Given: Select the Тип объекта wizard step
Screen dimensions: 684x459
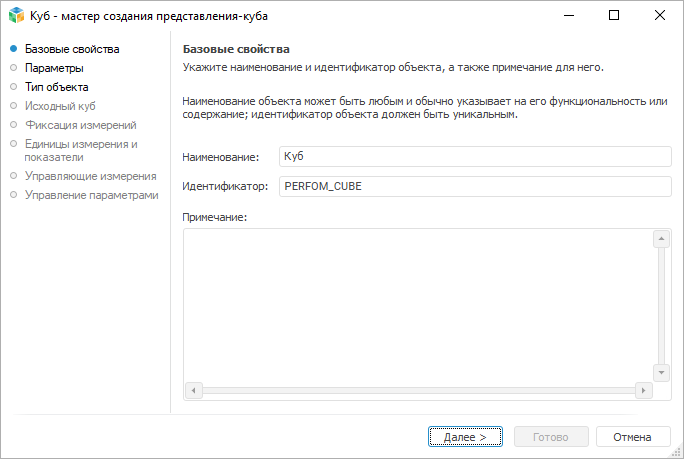Looking at the screenshot, I should [56, 87].
